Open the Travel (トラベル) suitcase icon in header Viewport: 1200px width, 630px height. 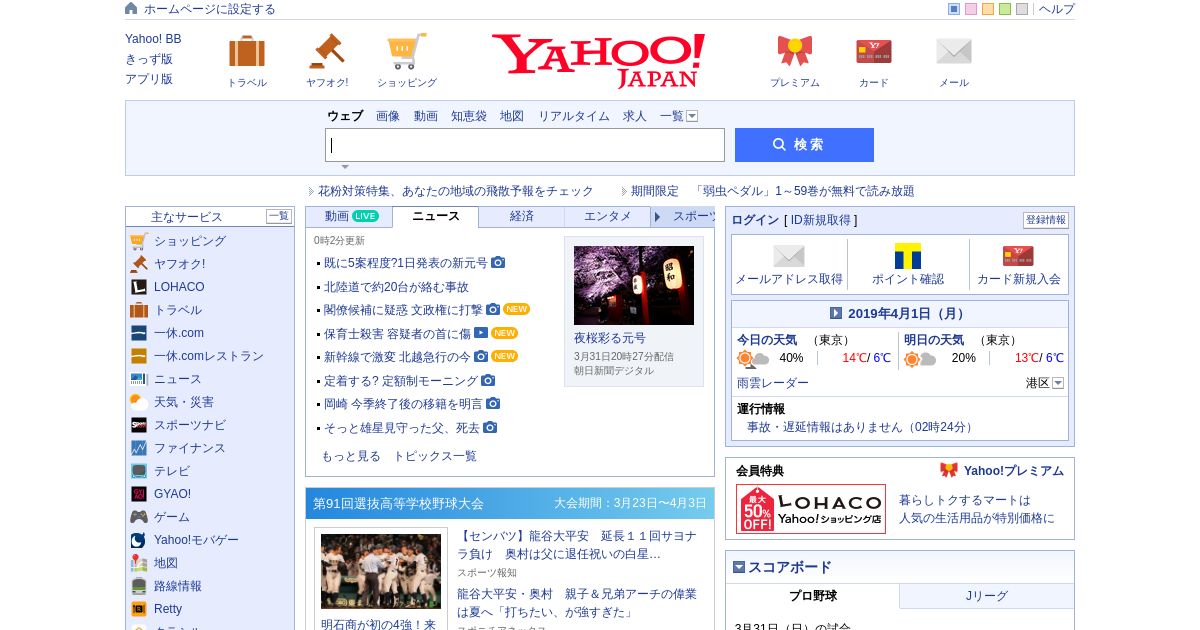247,51
